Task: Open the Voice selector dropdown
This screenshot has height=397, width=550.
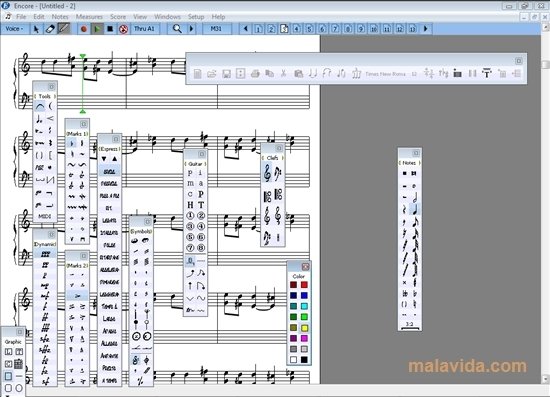Action: 15,29
